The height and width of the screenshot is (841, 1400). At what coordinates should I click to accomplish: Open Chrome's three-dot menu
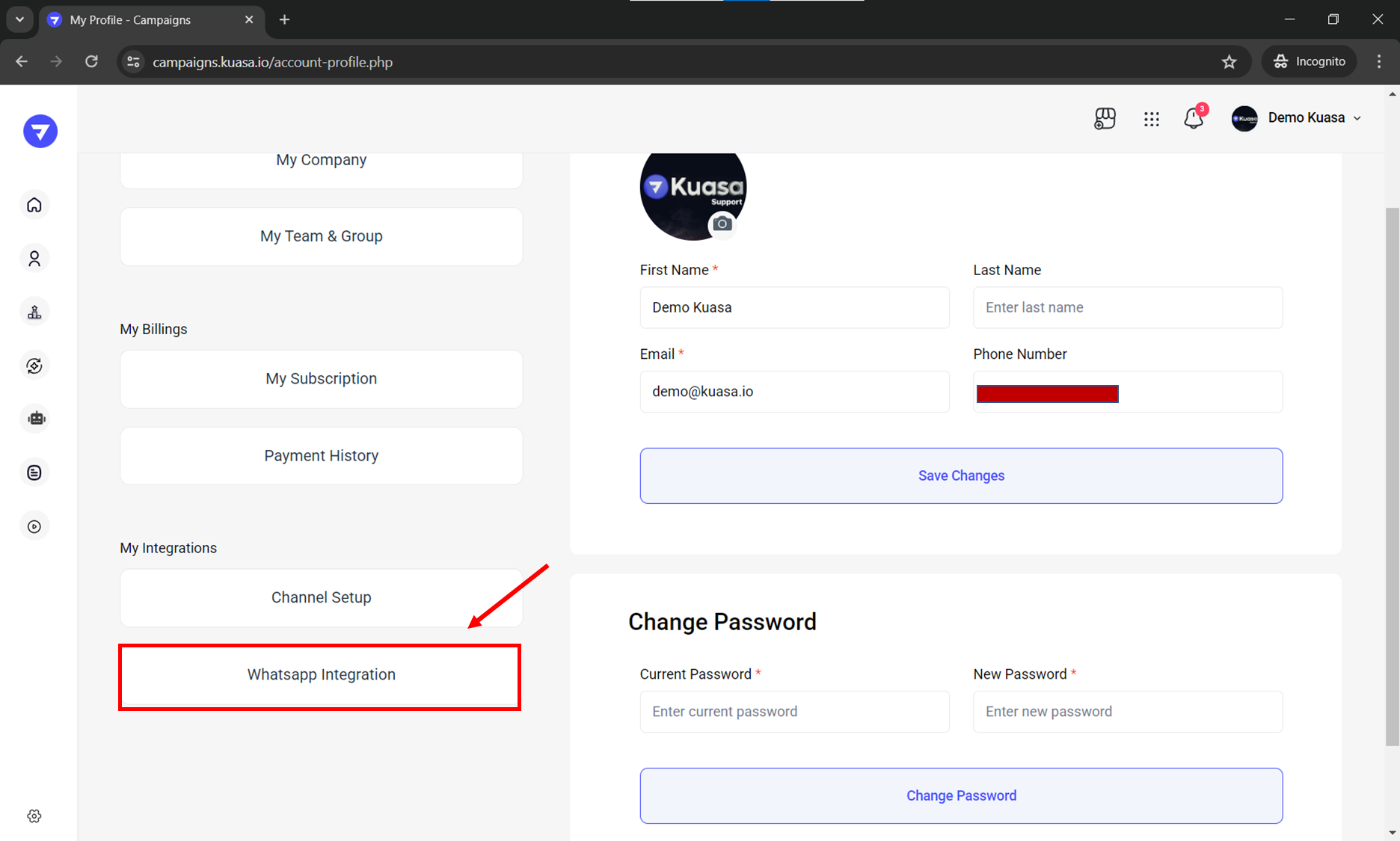(x=1379, y=61)
